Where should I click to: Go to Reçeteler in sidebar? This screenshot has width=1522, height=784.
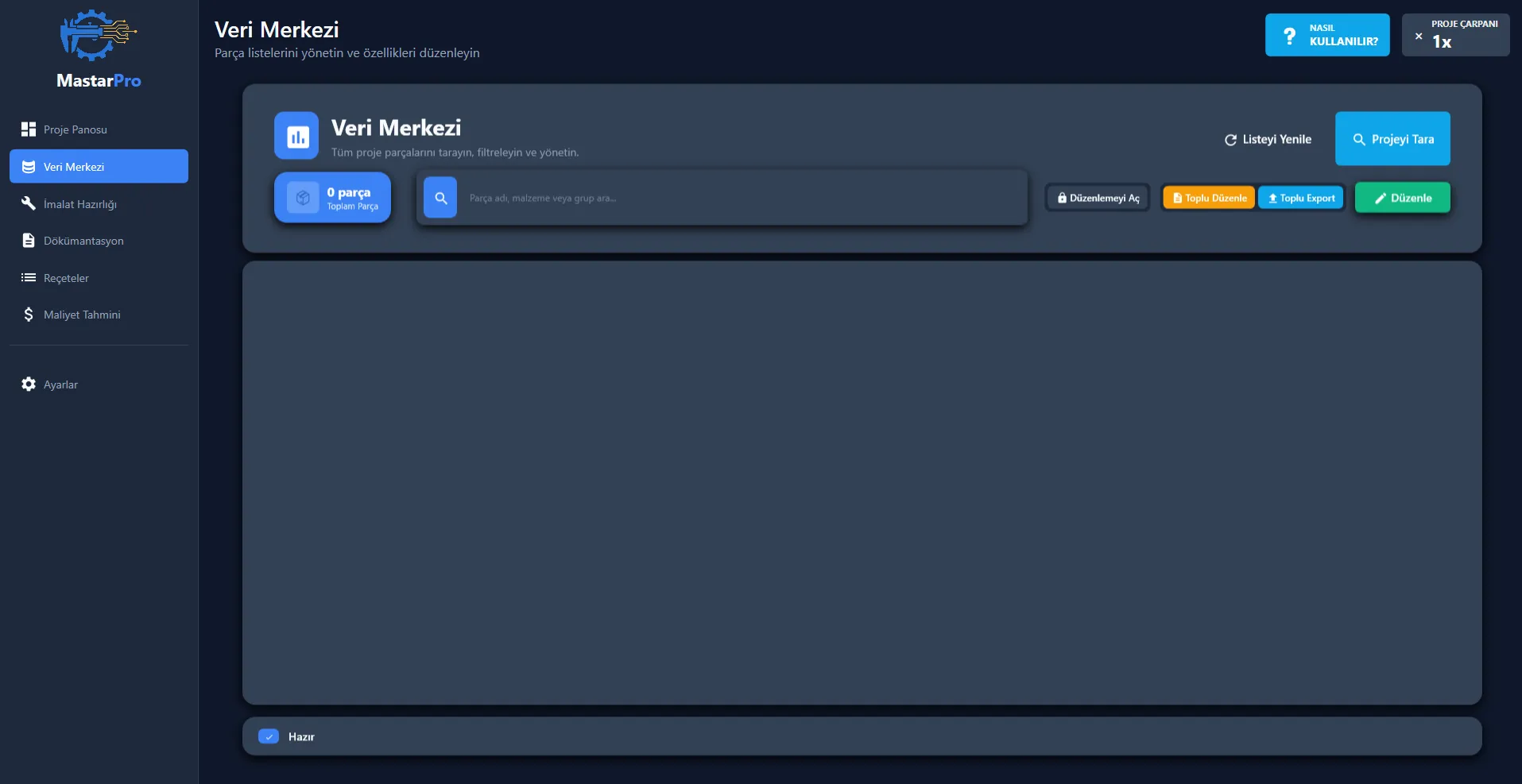click(x=66, y=278)
